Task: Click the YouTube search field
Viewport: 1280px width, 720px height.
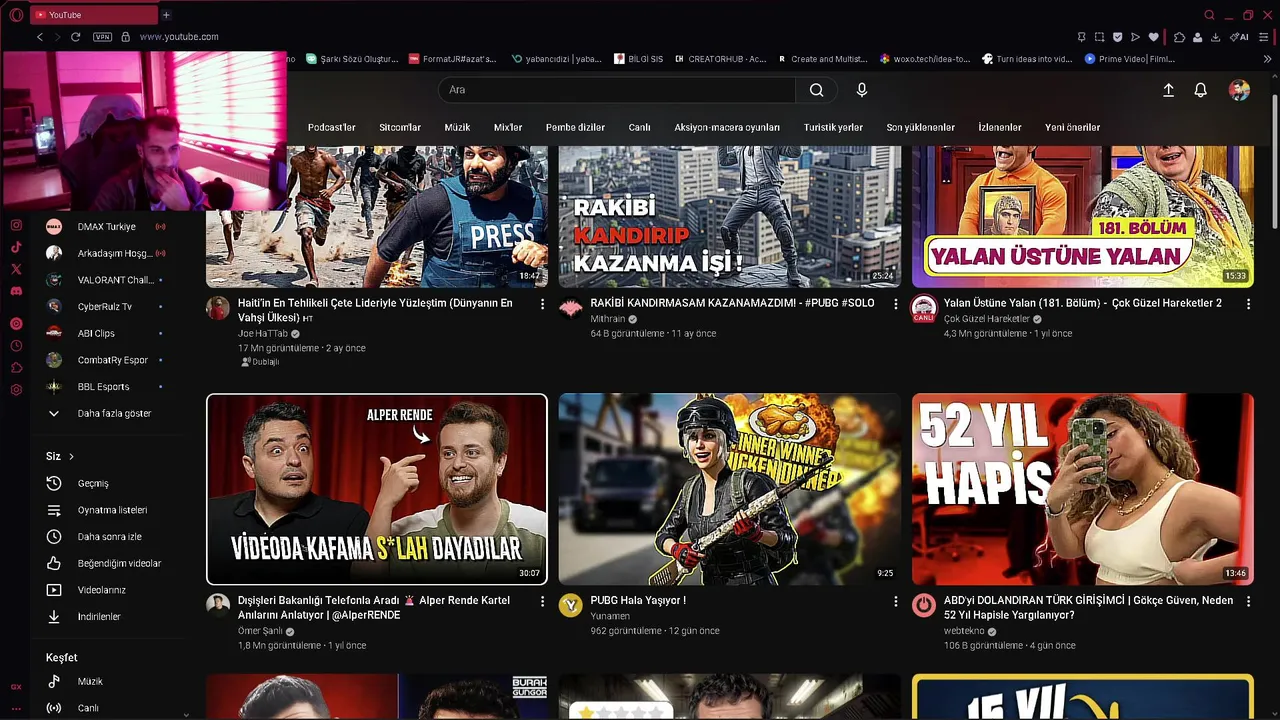Action: 617,90
